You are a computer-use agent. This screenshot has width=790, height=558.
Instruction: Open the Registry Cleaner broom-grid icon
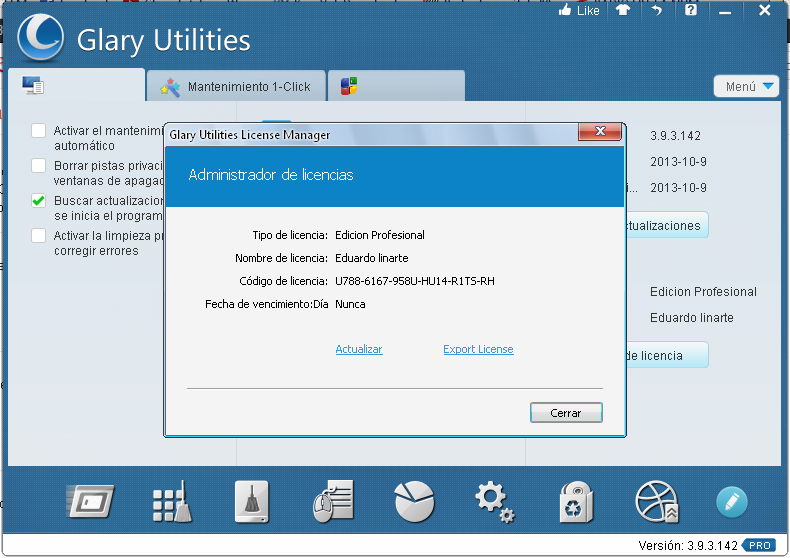click(172, 502)
